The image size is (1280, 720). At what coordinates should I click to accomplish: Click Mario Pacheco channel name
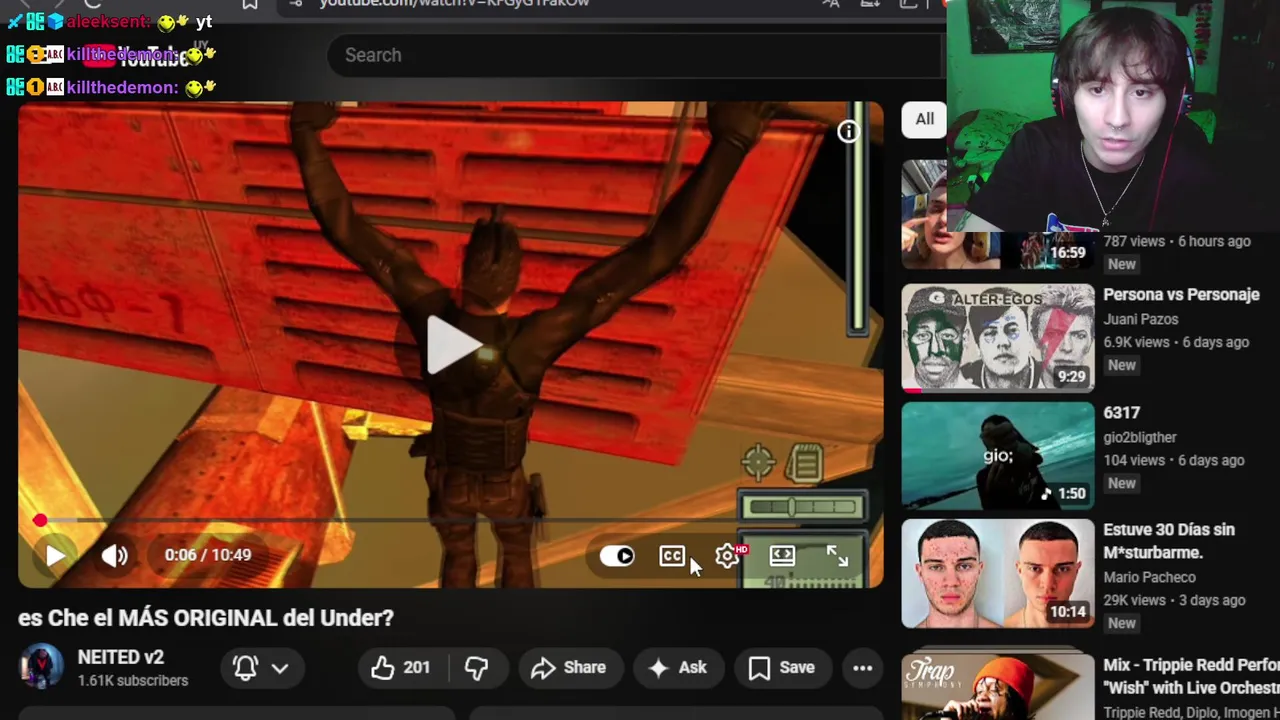(1149, 577)
